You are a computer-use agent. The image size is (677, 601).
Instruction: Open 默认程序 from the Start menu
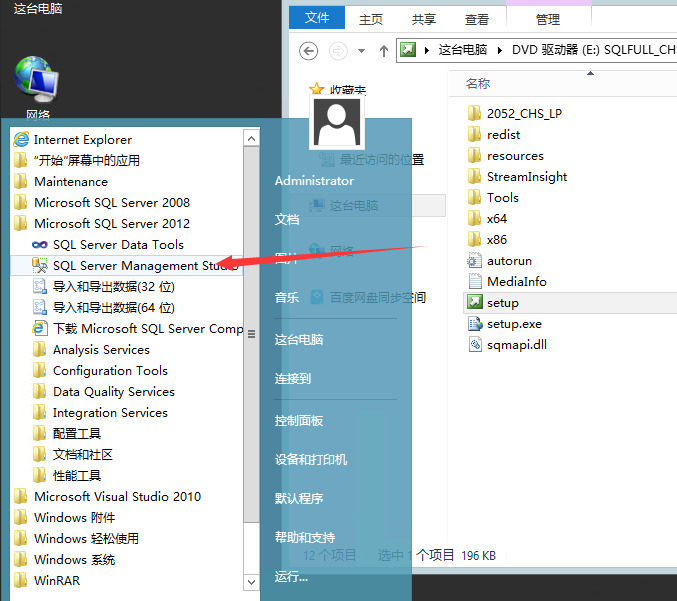point(299,498)
